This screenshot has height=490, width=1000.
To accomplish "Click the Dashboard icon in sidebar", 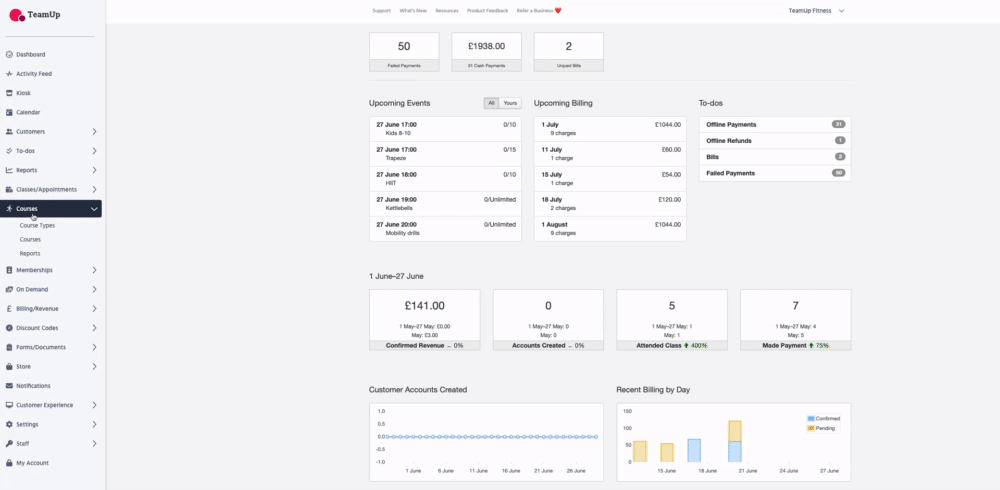I will (x=9, y=54).
